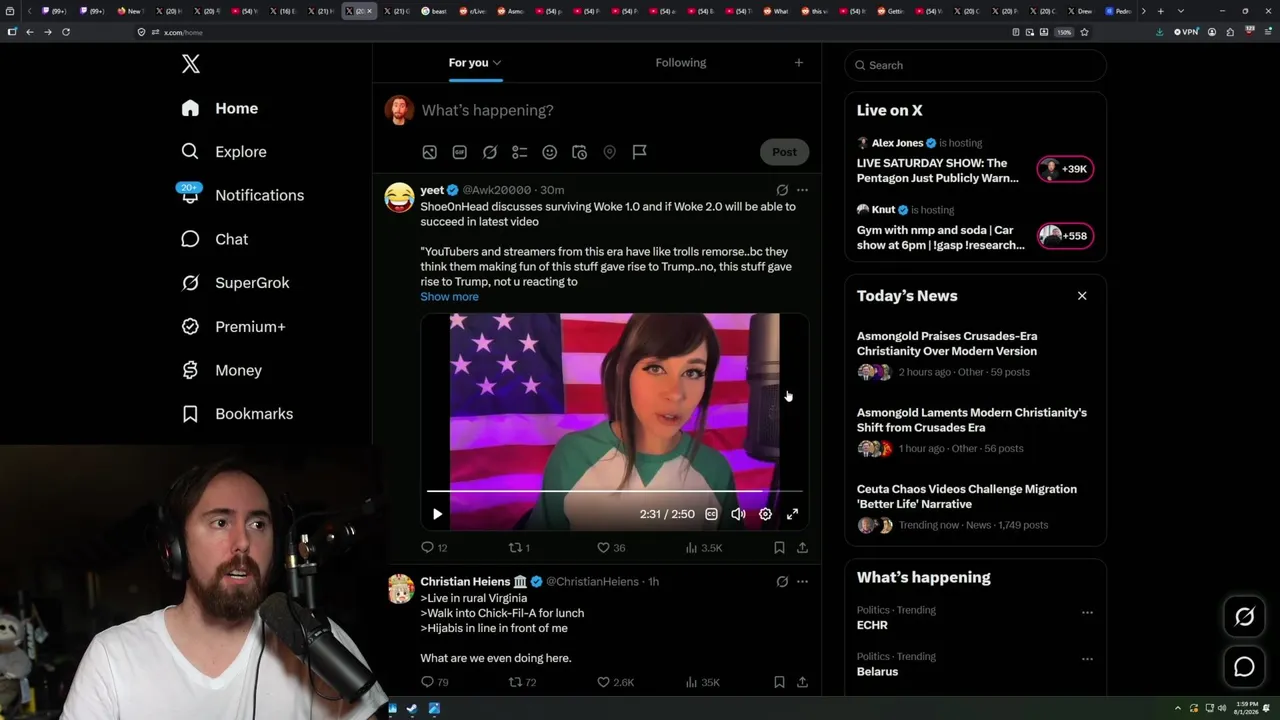Ask Grok to explain Christian Heiens' post

[x=782, y=581]
